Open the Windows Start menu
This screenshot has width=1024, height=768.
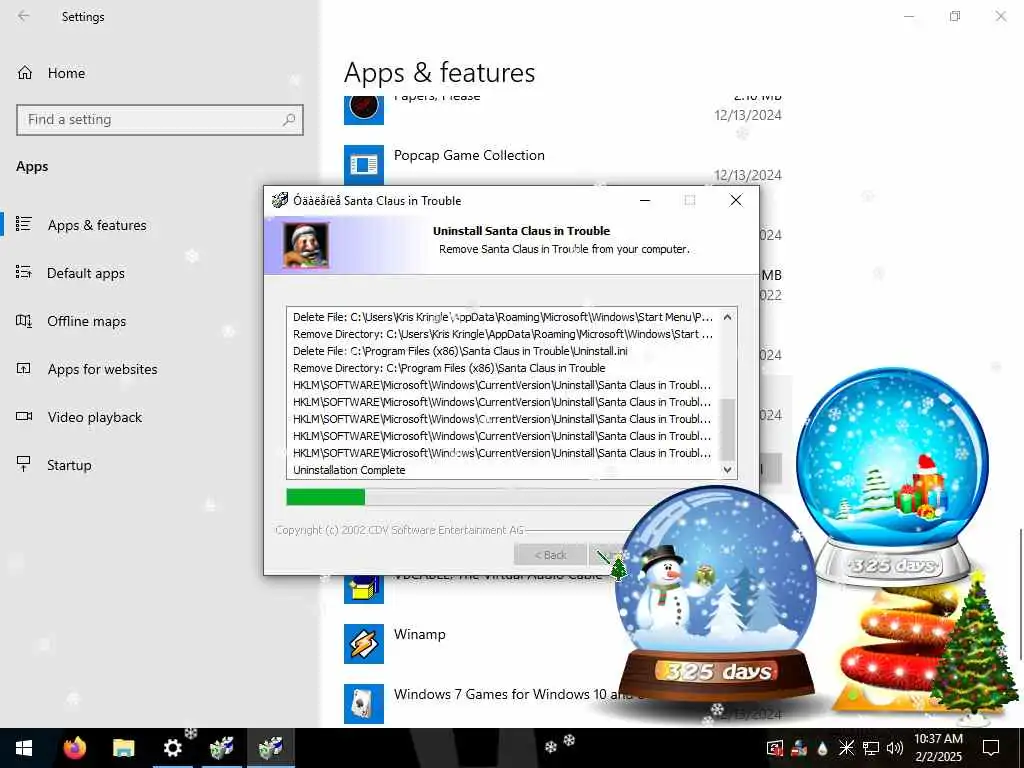click(x=24, y=748)
